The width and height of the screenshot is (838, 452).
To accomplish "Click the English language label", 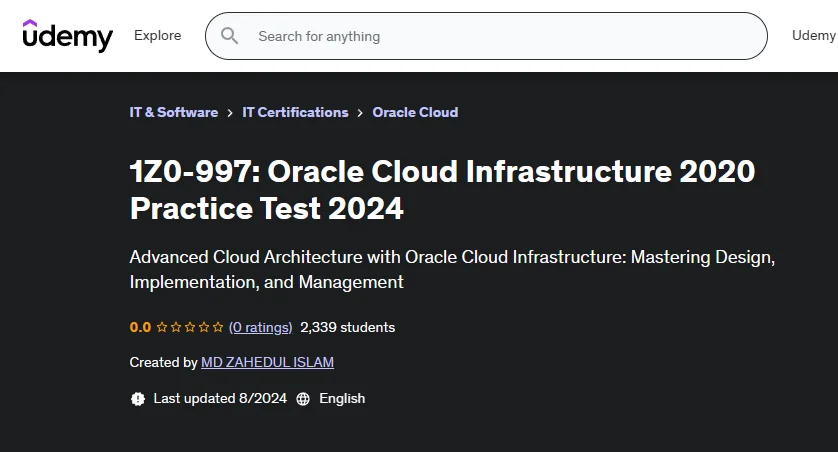I will coord(342,399).
